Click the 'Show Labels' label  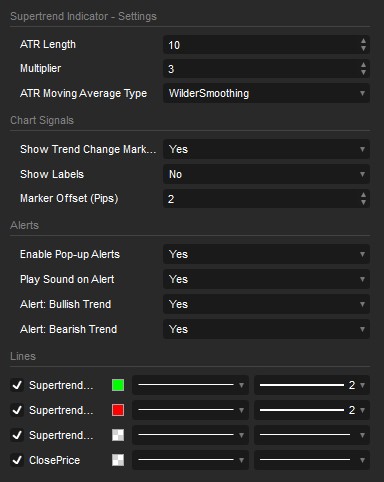(x=52, y=174)
